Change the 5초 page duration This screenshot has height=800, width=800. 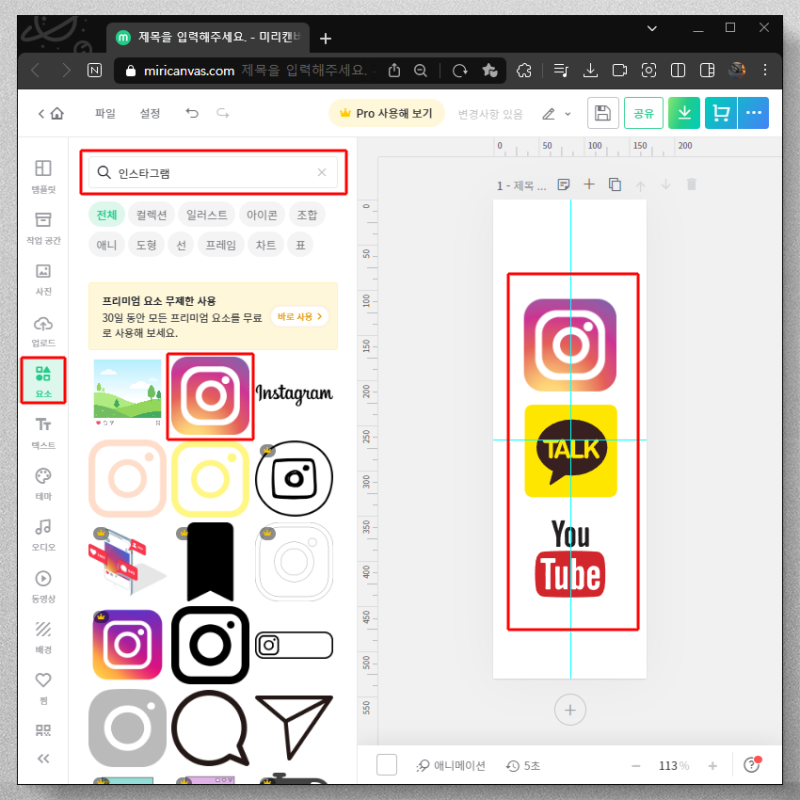523,765
